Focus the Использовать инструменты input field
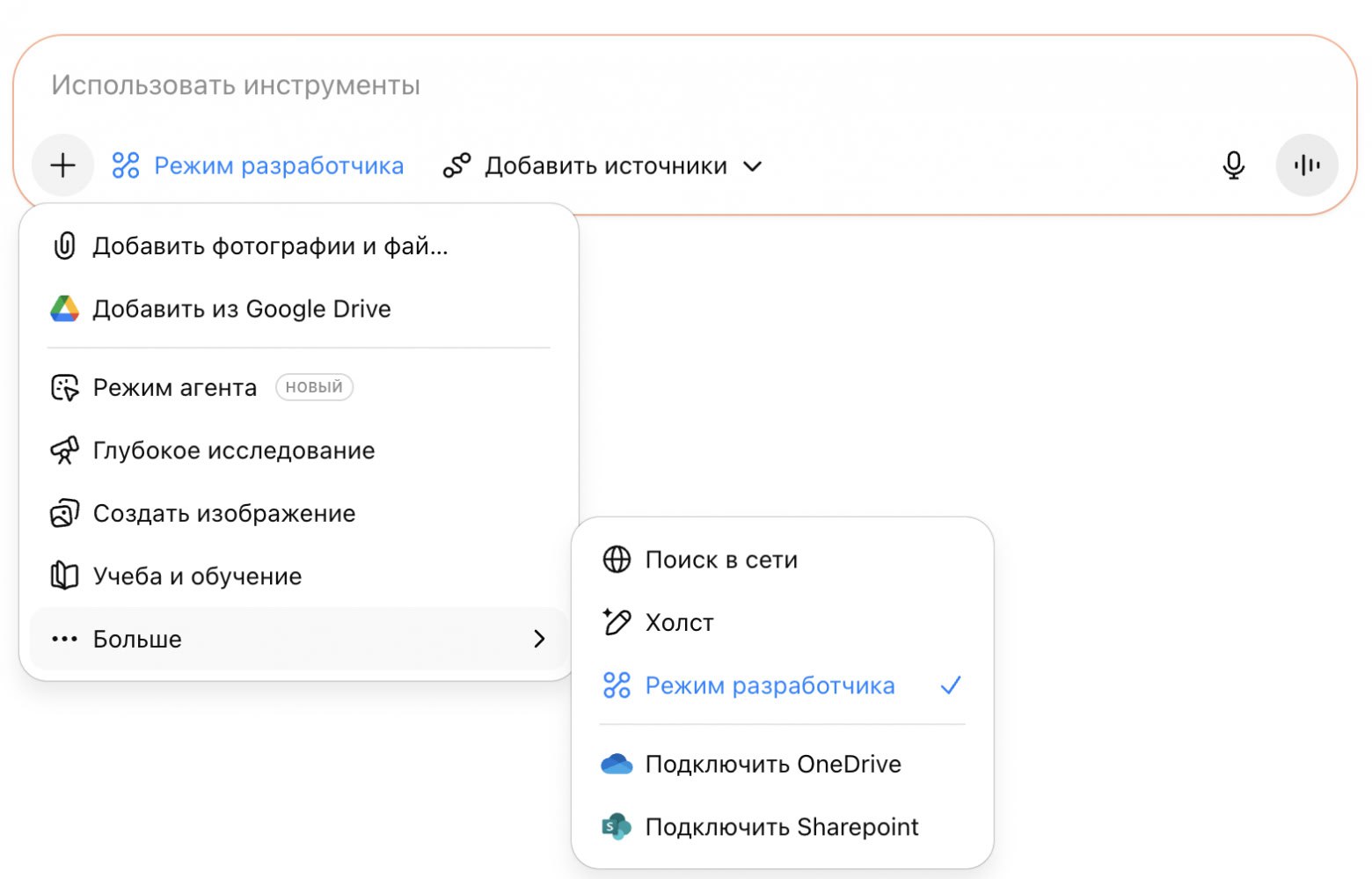This screenshot has width=1372, height=879. pos(685,85)
